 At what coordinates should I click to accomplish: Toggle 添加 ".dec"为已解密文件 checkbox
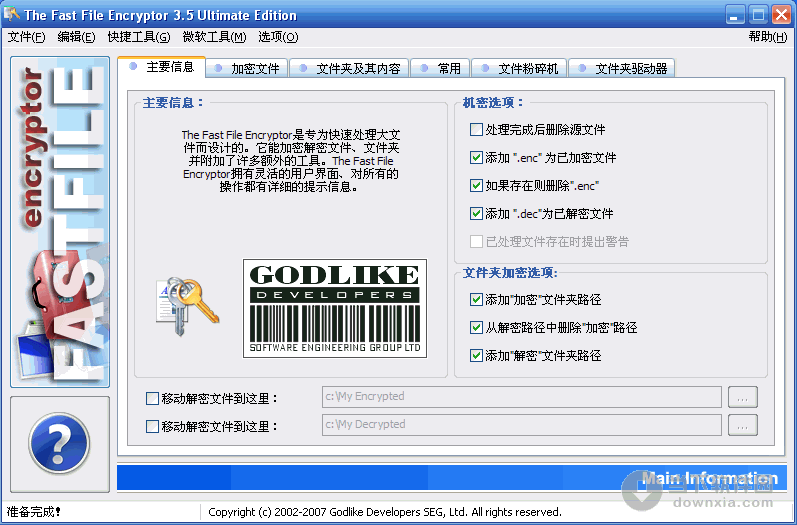pyautogui.click(x=476, y=213)
